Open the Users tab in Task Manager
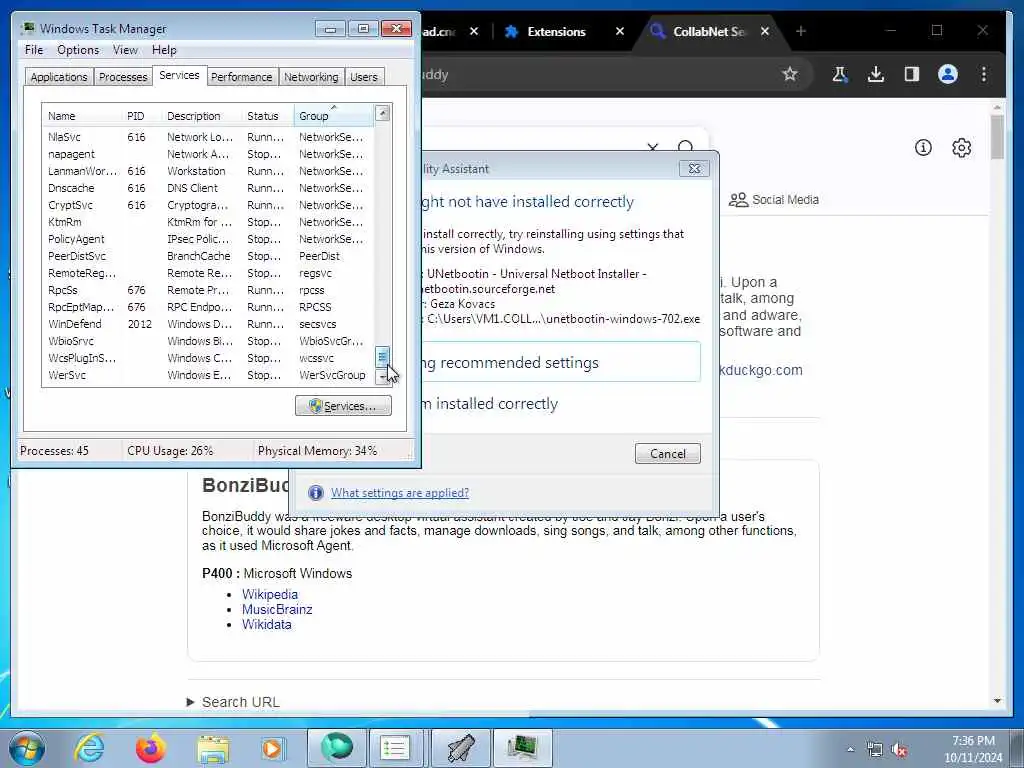Viewport: 1024px width, 768px height. tap(364, 77)
